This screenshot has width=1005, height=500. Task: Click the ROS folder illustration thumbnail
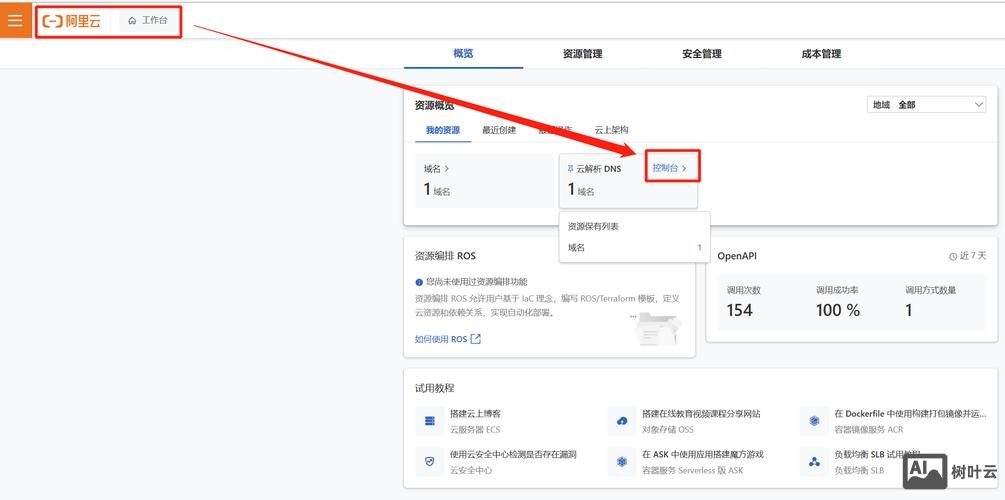tap(655, 329)
